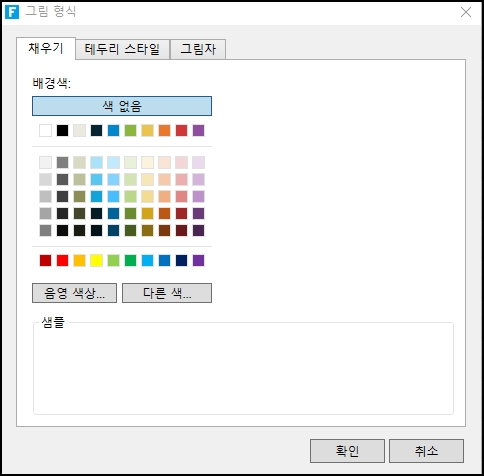The height and width of the screenshot is (476, 484).
Task: Select the 채우기 tab
Action: (46, 49)
